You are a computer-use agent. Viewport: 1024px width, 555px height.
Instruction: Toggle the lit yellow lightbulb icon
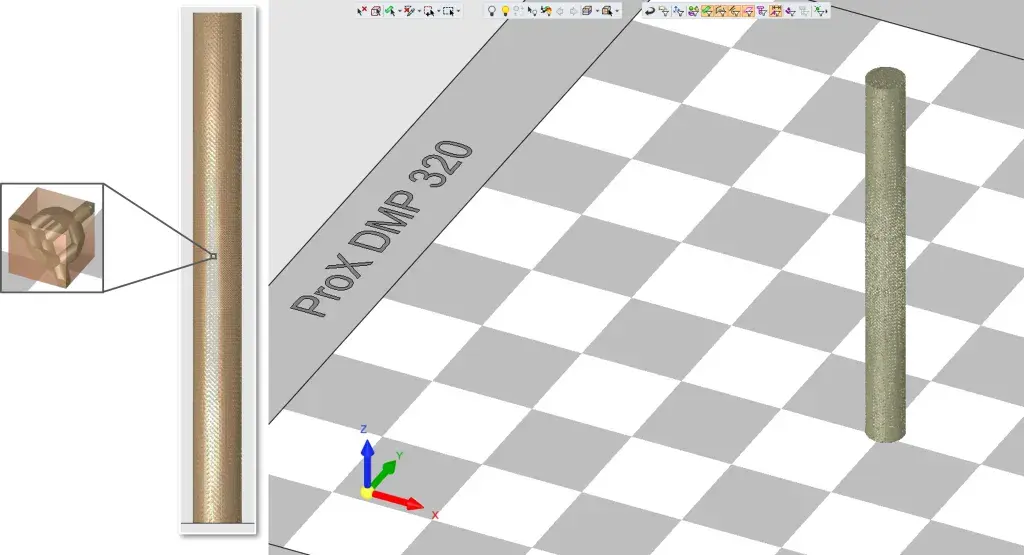505,11
